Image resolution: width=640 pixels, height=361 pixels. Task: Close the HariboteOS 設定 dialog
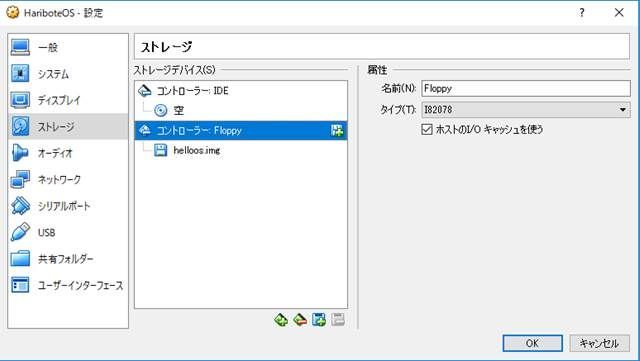pos(619,13)
